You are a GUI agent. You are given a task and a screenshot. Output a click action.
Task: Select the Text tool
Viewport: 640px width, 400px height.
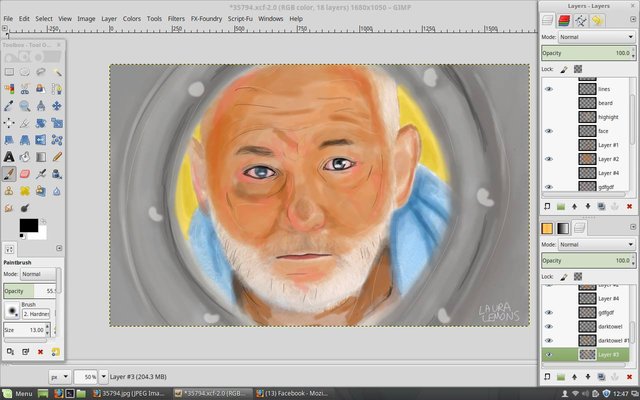[x=9, y=157]
